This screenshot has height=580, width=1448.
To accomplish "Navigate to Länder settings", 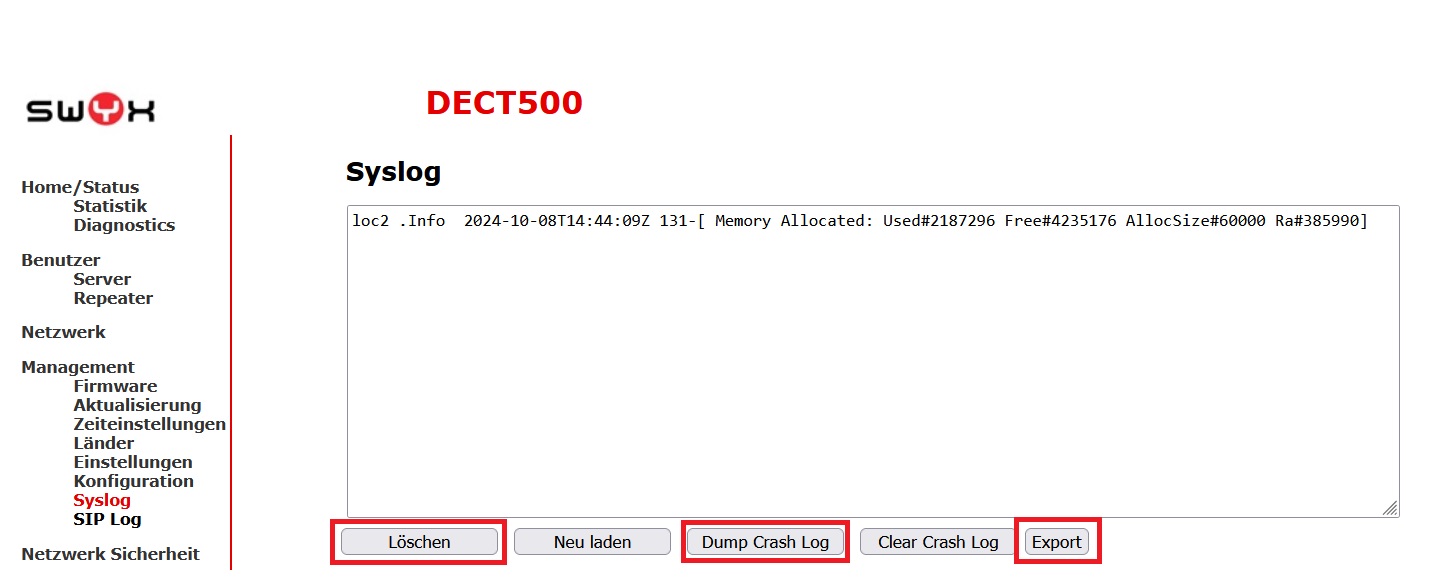I will [x=103, y=443].
